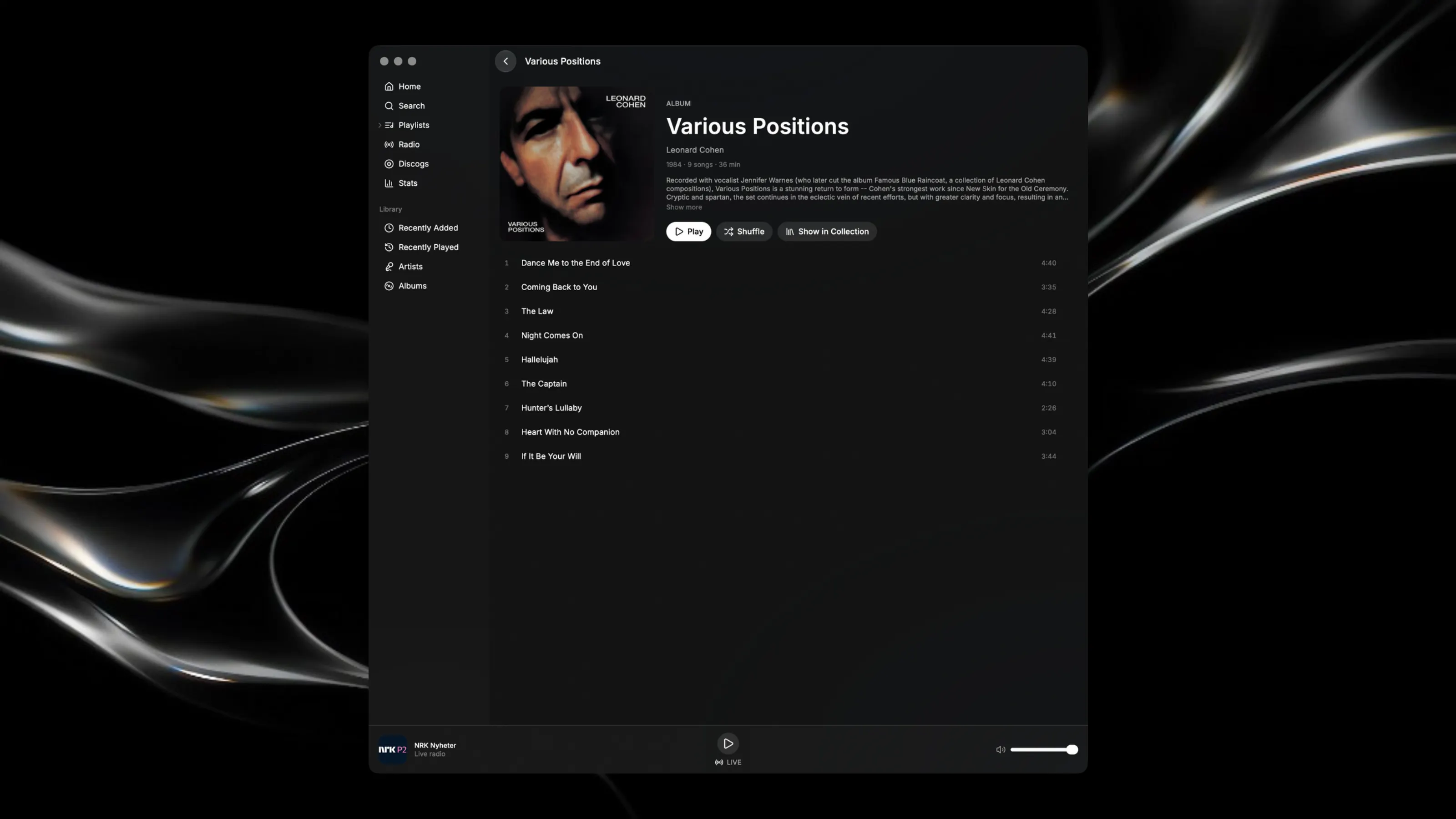Click the Radio broadcast icon in the sidebar
Screen dimensions: 1456x819
tap(389, 144)
